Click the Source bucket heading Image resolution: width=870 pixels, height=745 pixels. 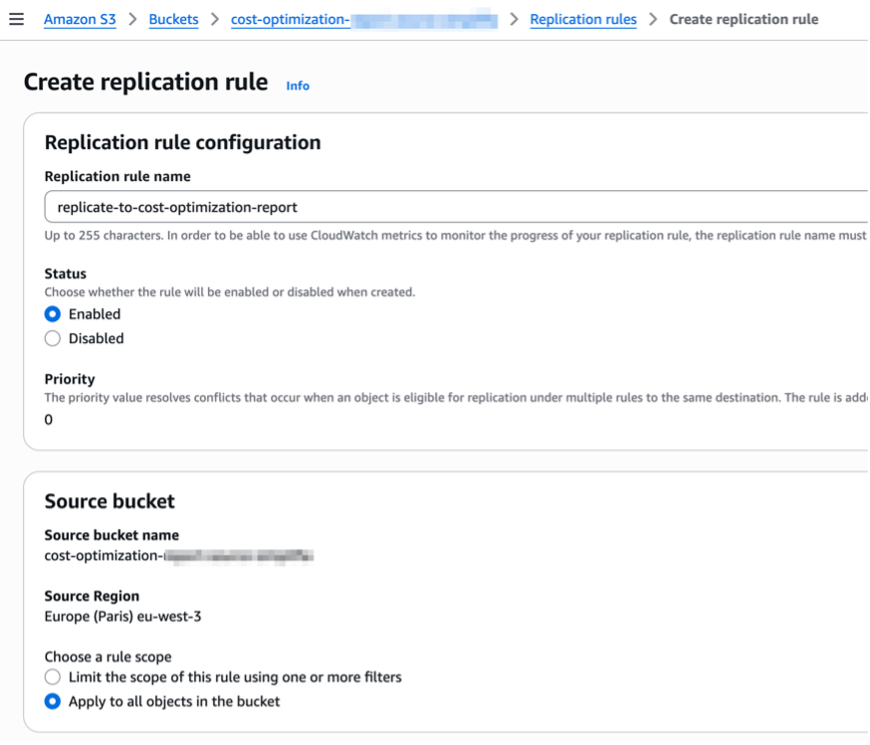click(x=109, y=501)
